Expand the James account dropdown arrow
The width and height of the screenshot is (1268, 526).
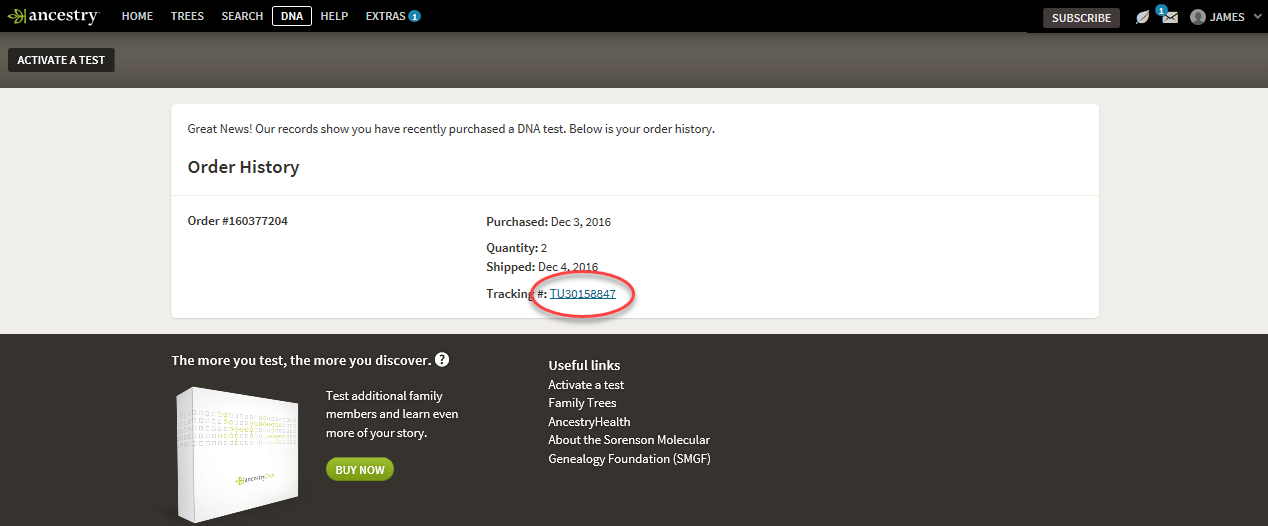tap(1257, 17)
